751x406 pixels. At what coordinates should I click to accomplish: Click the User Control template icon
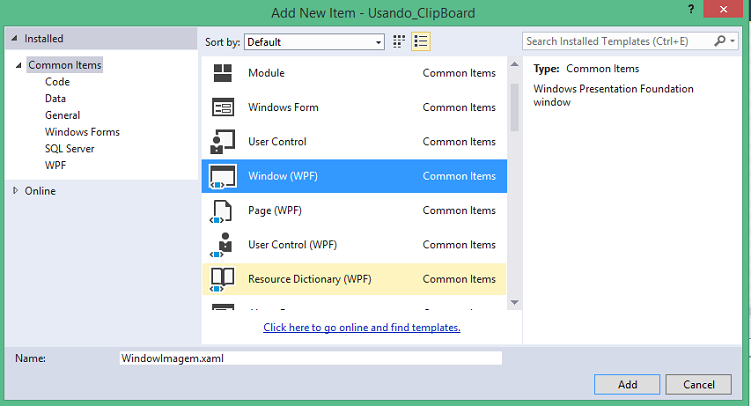click(x=223, y=142)
